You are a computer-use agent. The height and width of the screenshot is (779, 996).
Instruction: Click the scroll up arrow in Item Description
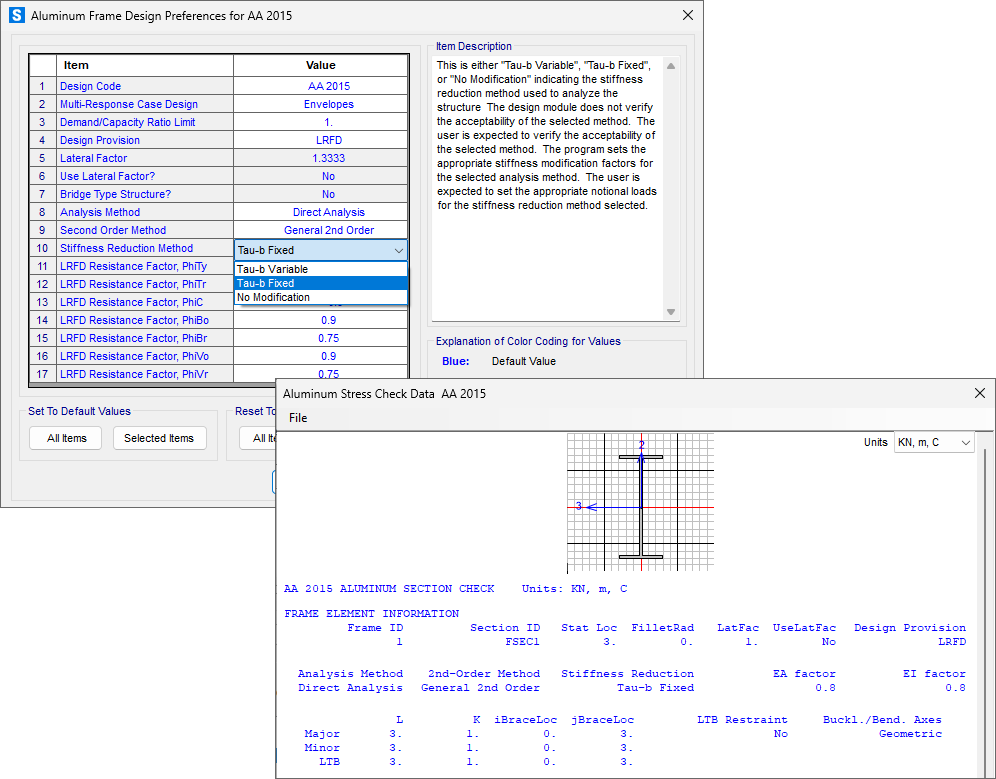671,66
